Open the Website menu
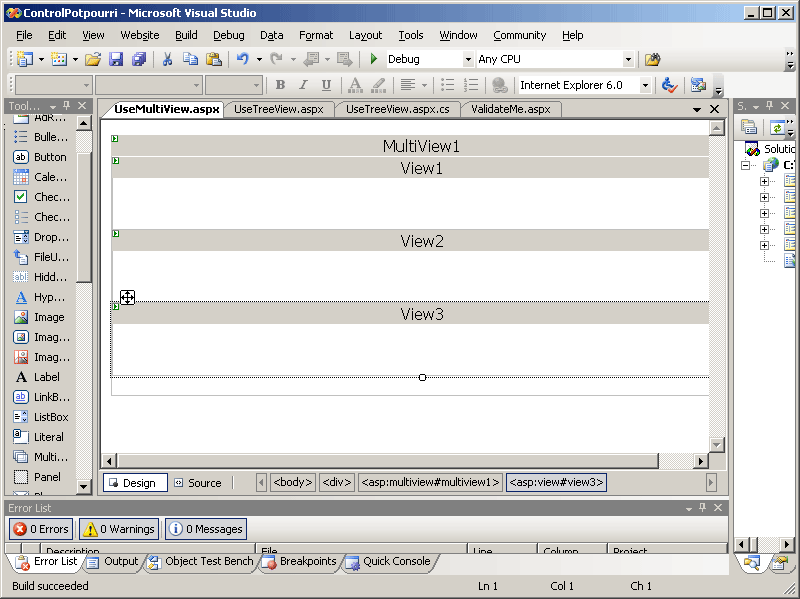The height and width of the screenshot is (599, 800). (139, 35)
